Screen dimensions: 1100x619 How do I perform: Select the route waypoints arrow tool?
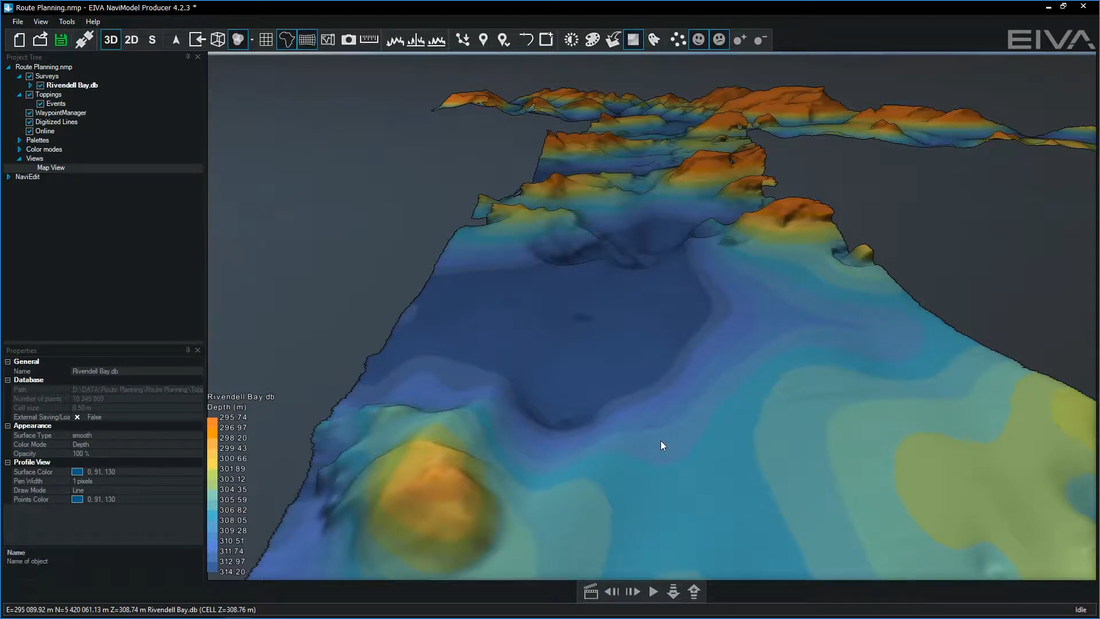coord(463,40)
